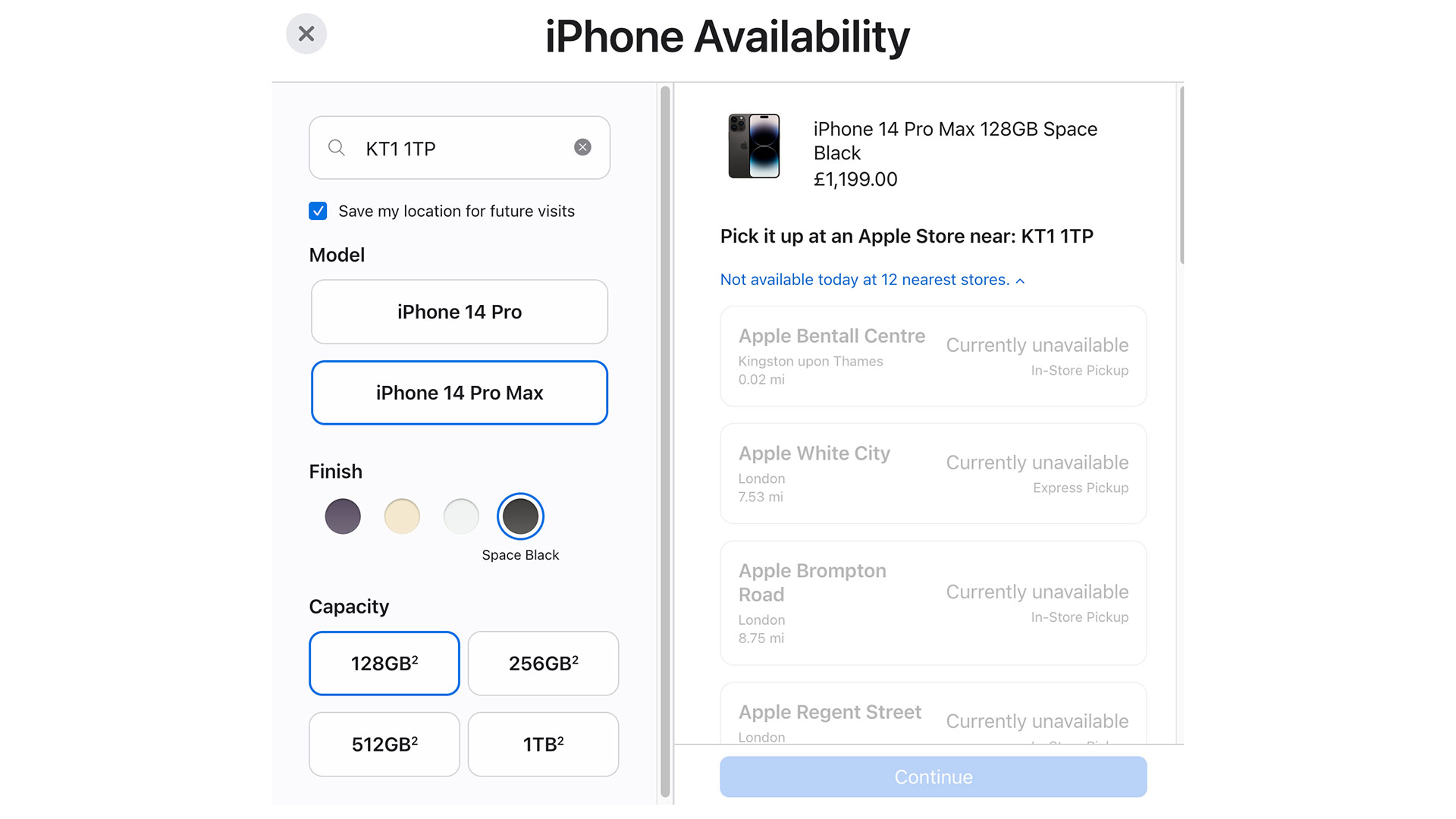Click the search magnifier icon

coord(338,147)
